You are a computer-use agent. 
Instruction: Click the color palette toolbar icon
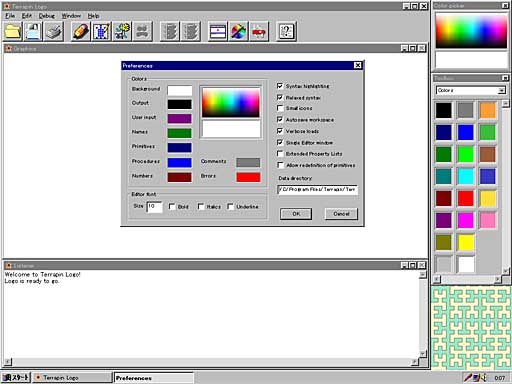pos(238,31)
